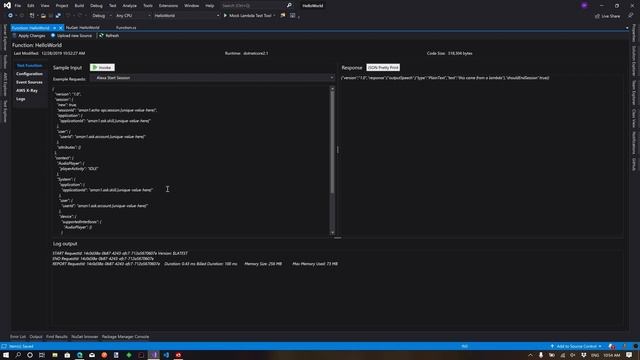Click the Invoke button
The height and width of the screenshot is (360, 640).
[x=102, y=67]
